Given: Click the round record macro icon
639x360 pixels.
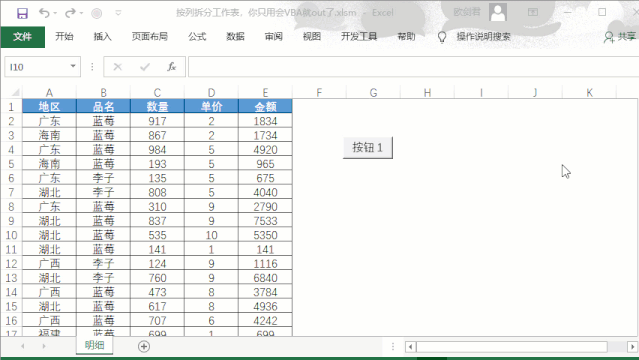Looking at the screenshot, I should (97, 13).
